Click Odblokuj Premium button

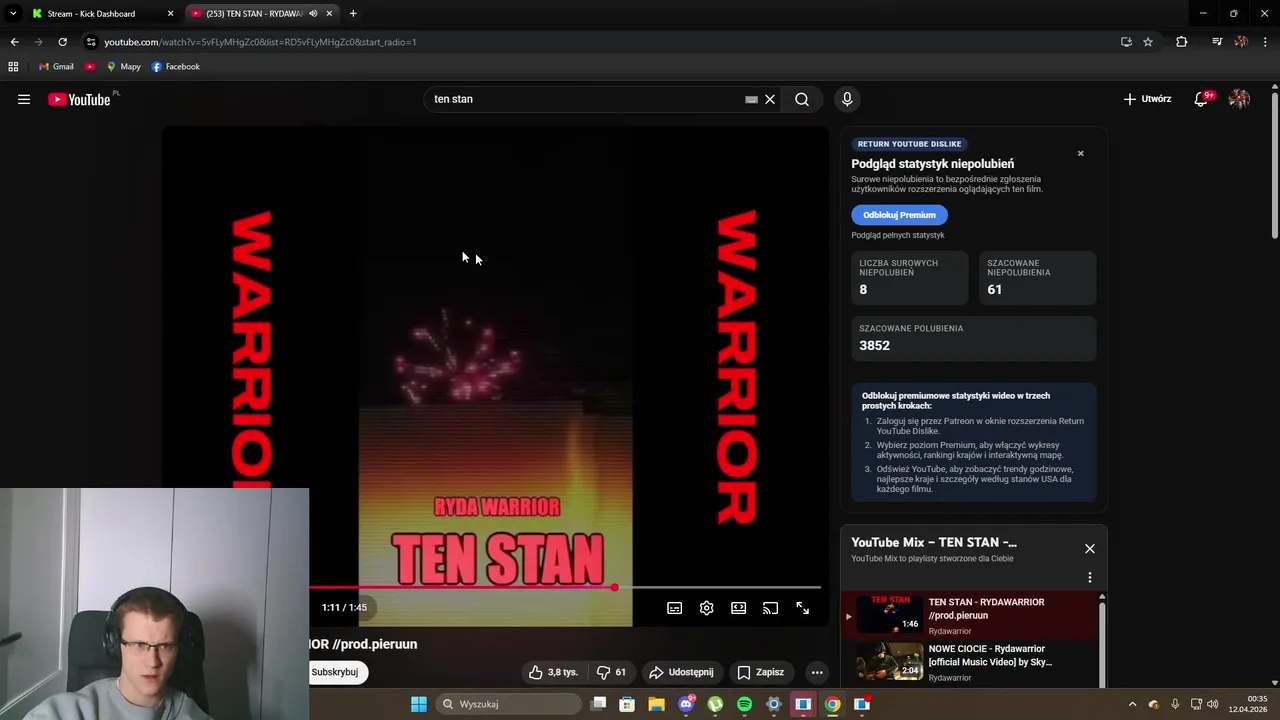point(899,215)
